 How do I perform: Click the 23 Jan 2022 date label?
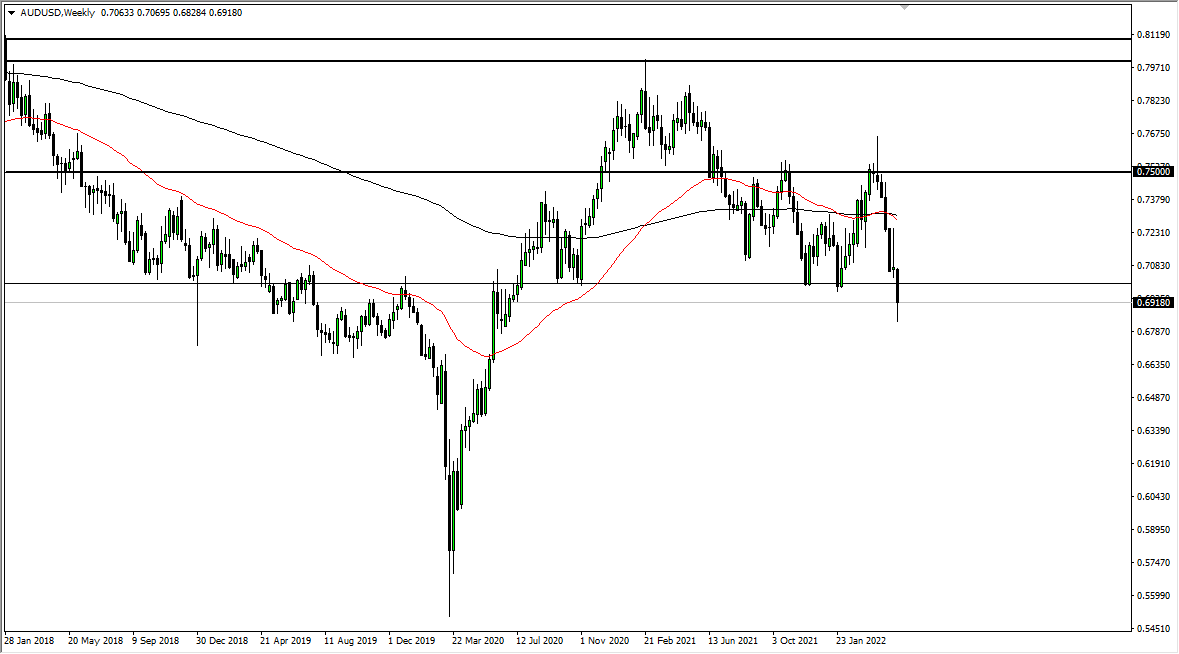point(862,641)
